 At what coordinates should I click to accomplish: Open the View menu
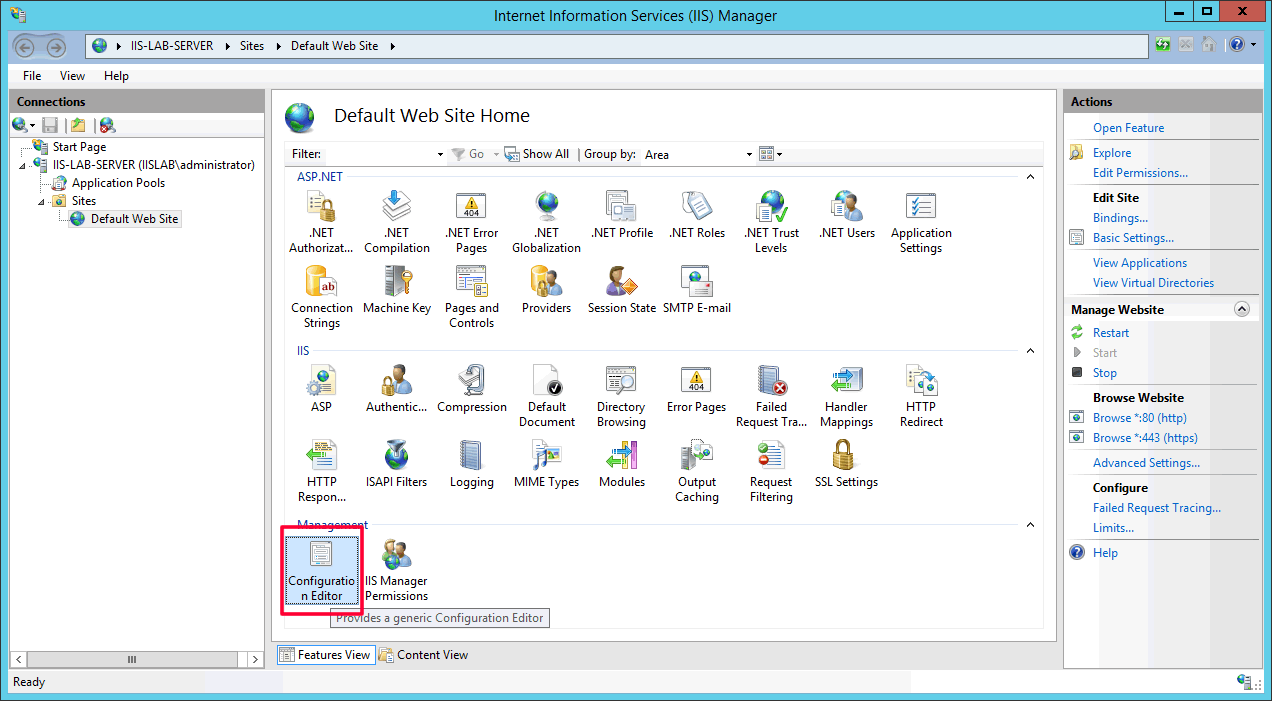tap(72, 76)
